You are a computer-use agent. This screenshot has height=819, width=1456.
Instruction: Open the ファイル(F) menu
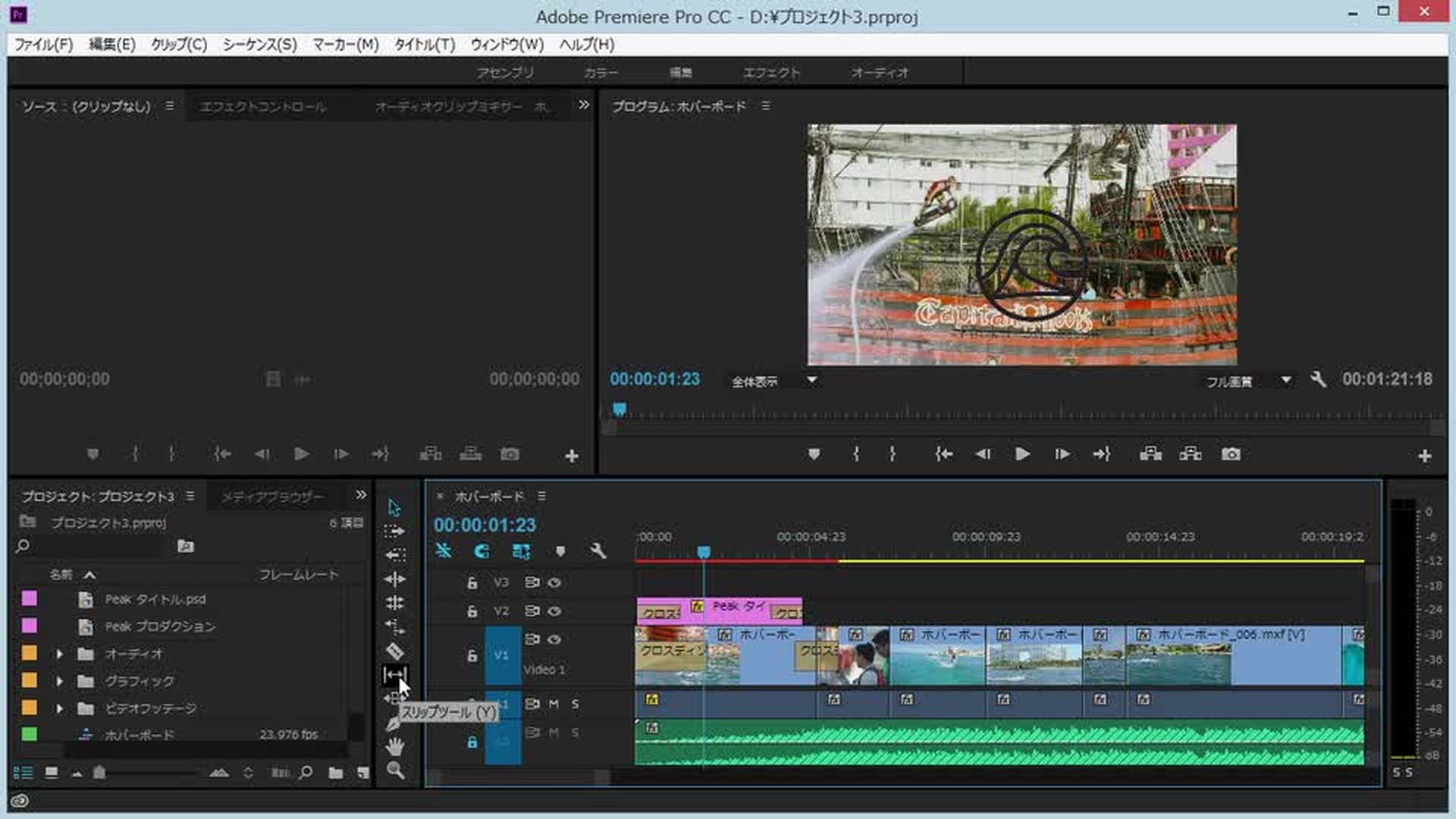(44, 45)
